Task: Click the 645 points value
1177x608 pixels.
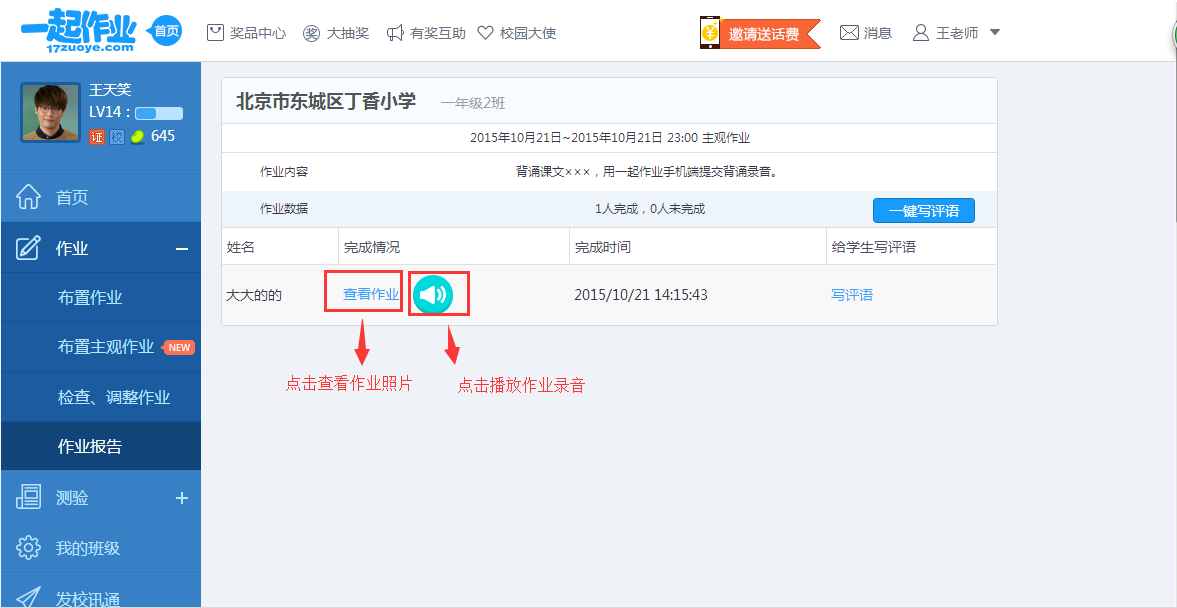Action: tap(163, 136)
